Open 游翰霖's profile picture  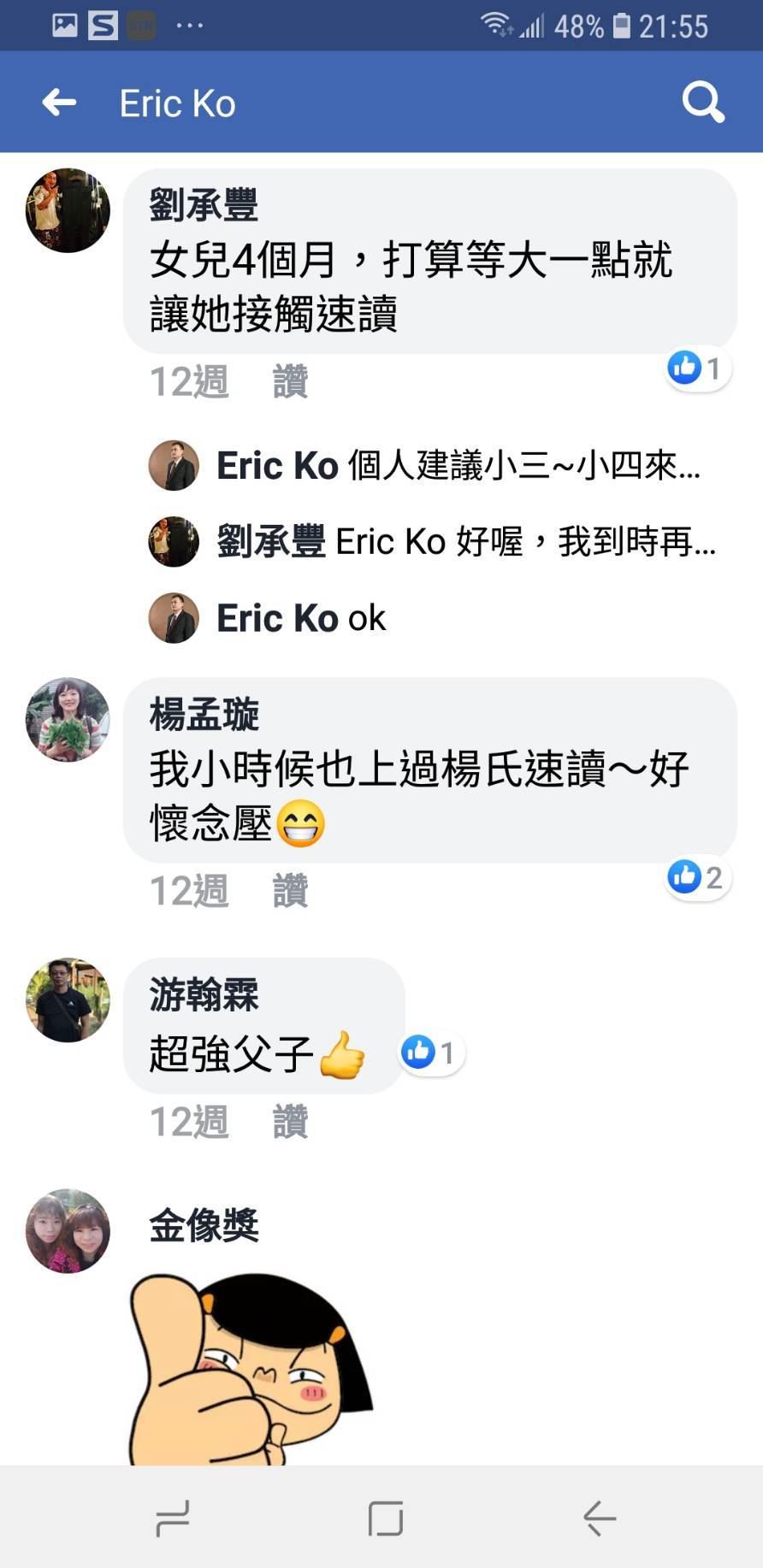pyautogui.click(x=68, y=999)
